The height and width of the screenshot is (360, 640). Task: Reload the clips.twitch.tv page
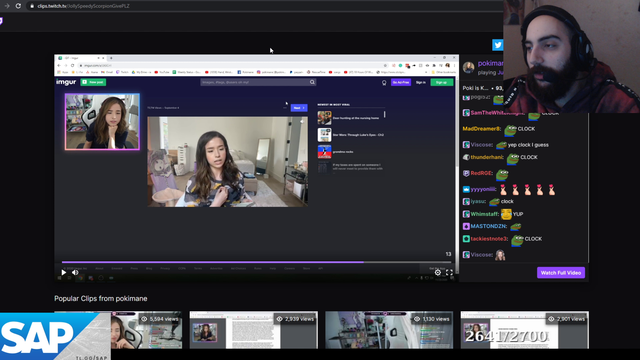18,6
